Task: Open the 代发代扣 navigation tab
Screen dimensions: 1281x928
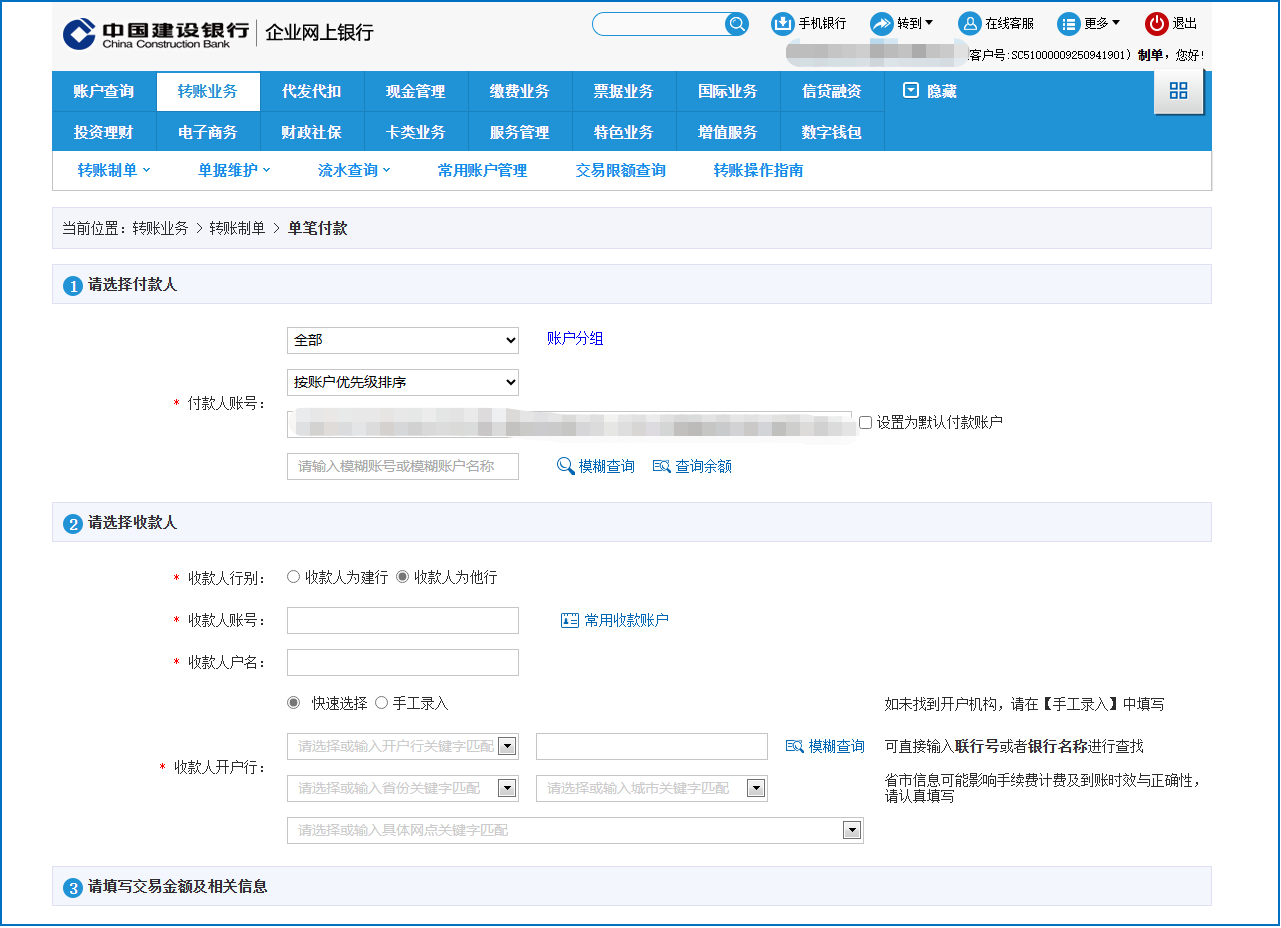Action: [x=311, y=91]
